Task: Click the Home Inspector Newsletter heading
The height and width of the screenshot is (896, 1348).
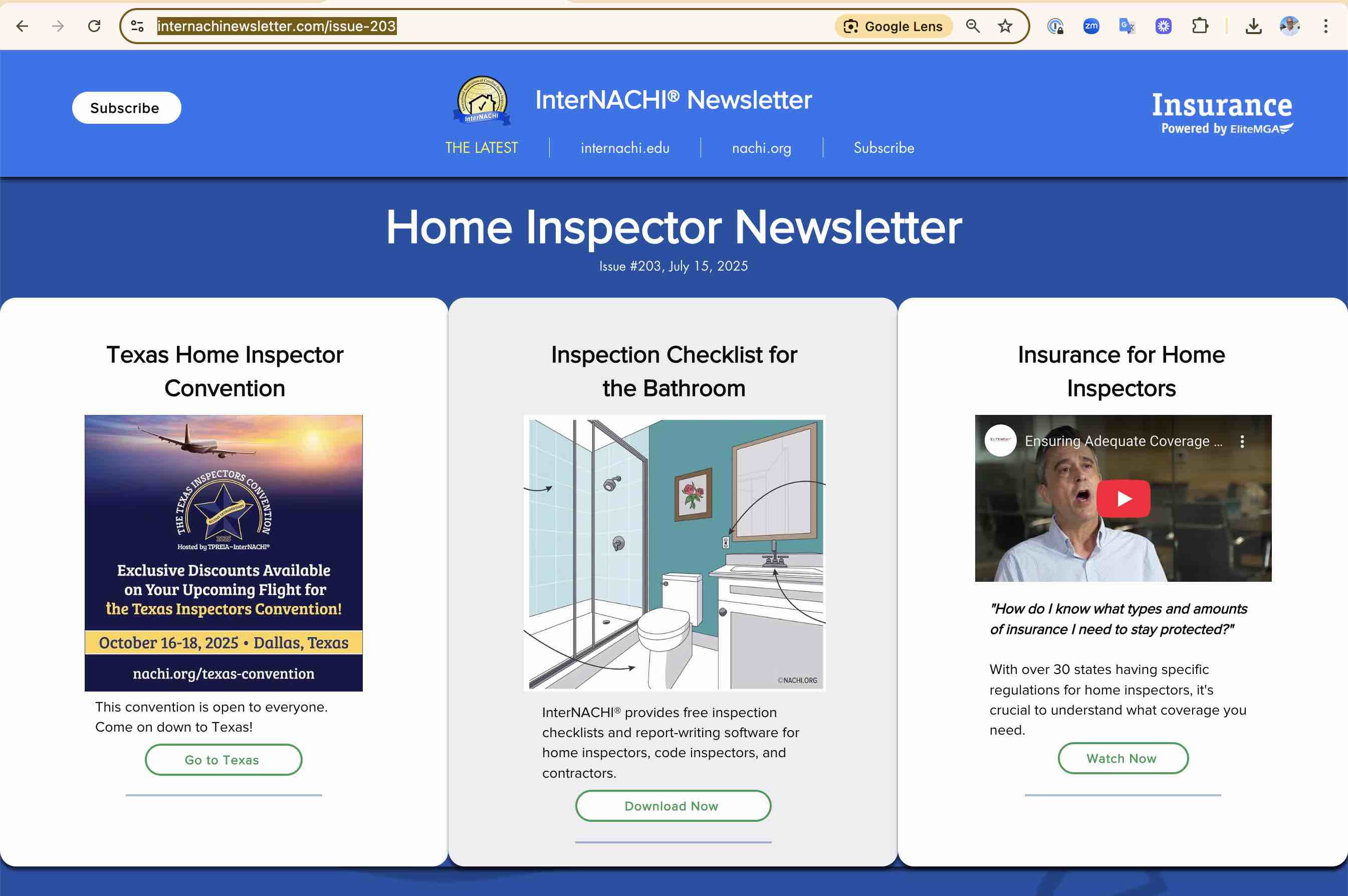Action: click(673, 227)
